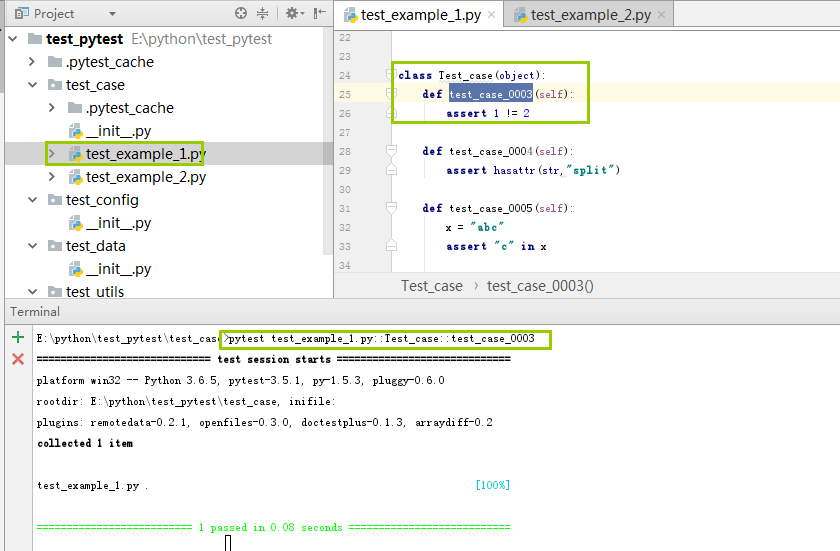This screenshot has height=551, width=840.
Task: Open the Project panel settings gear
Action: pos(291,14)
